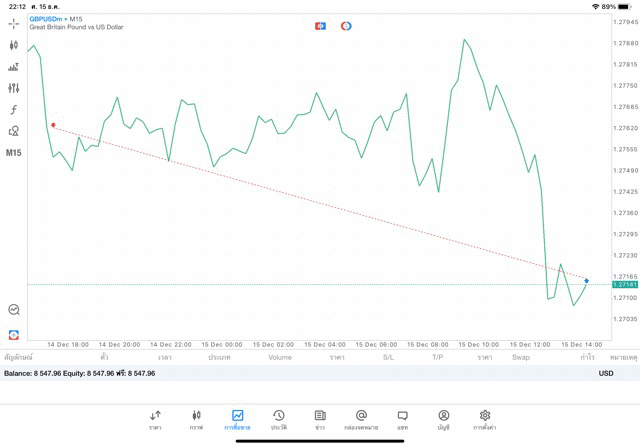The width and height of the screenshot is (640, 447).
Task: Click the red trendline start point
Action: [53, 125]
